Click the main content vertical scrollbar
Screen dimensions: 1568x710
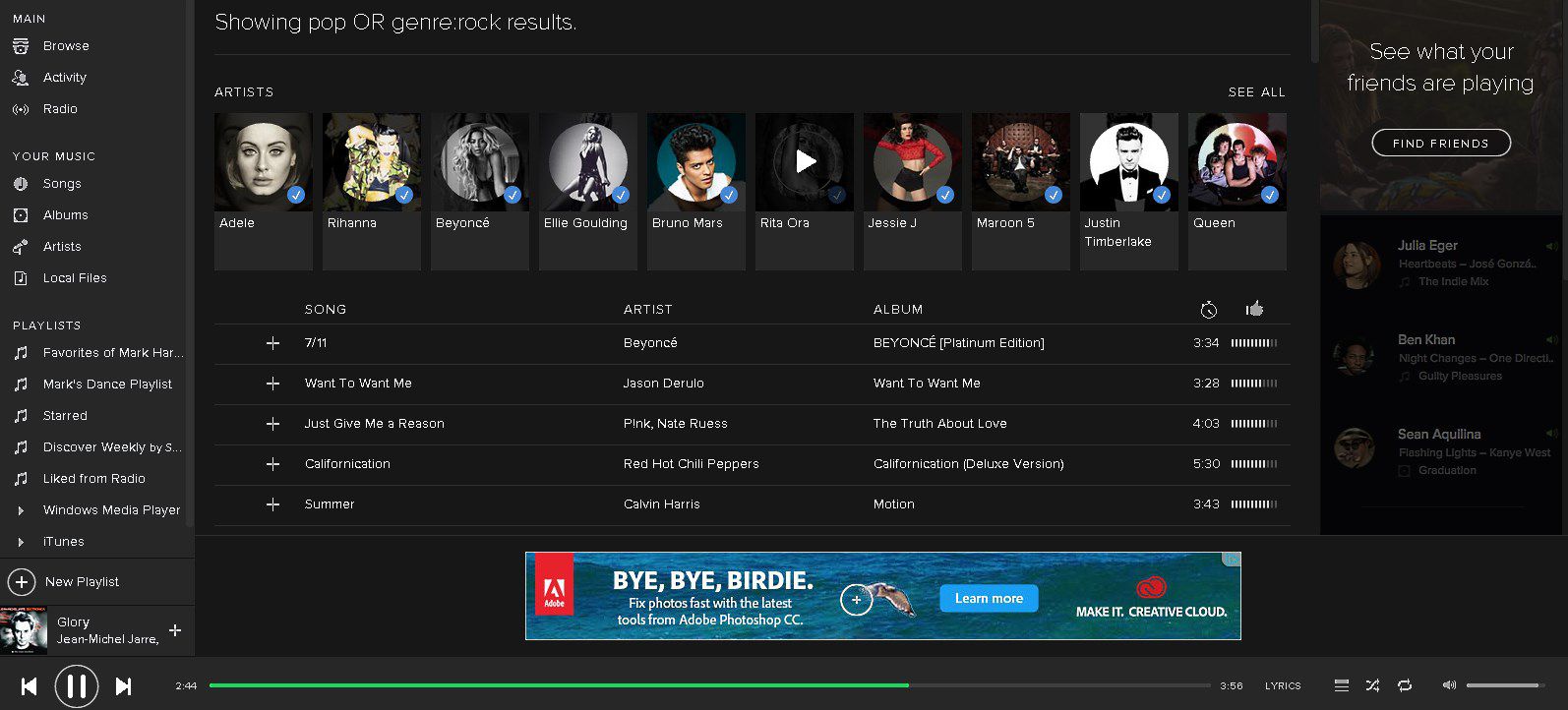[1314, 31]
